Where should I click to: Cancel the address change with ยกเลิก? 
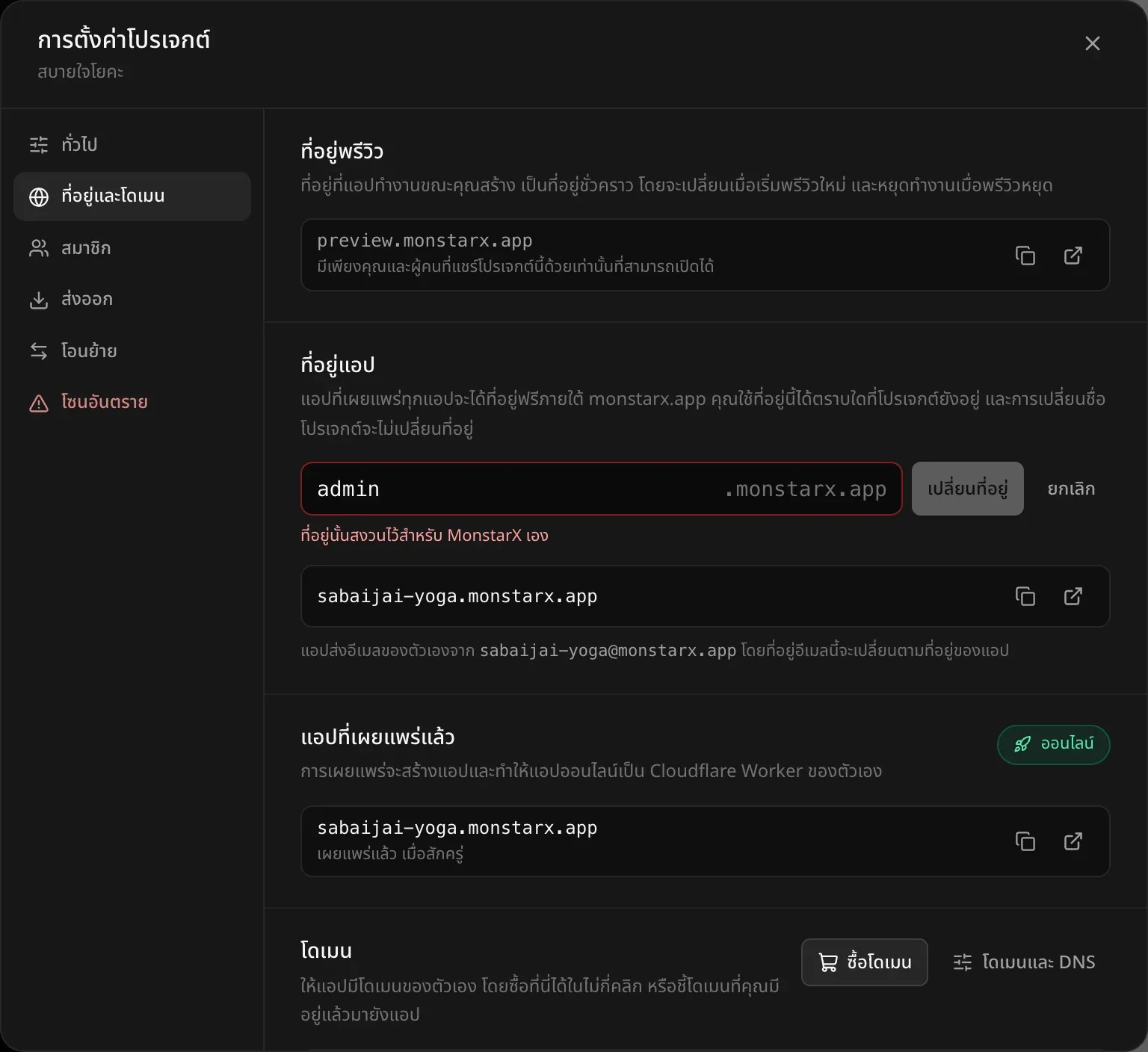tap(1071, 489)
